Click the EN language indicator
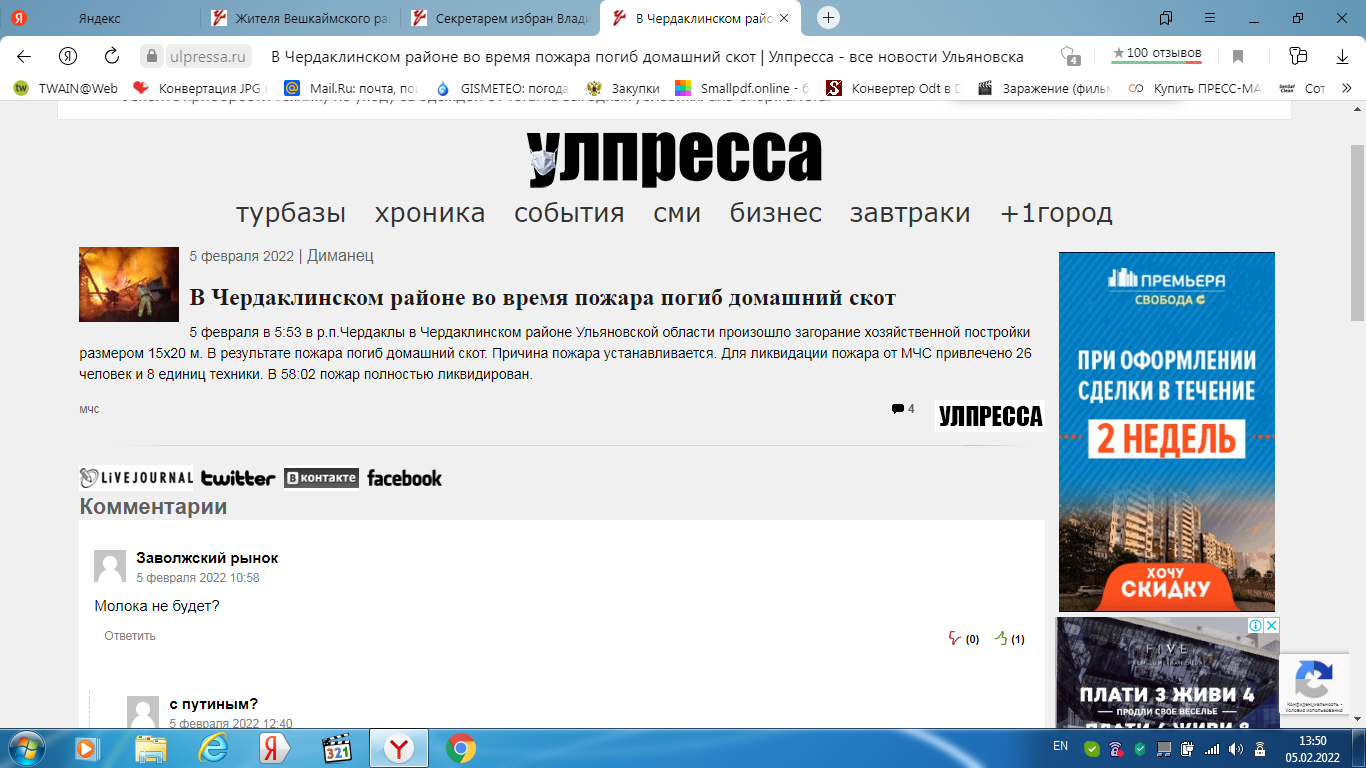Image resolution: width=1366 pixels, height=768 pixels. coord(1061,746)
